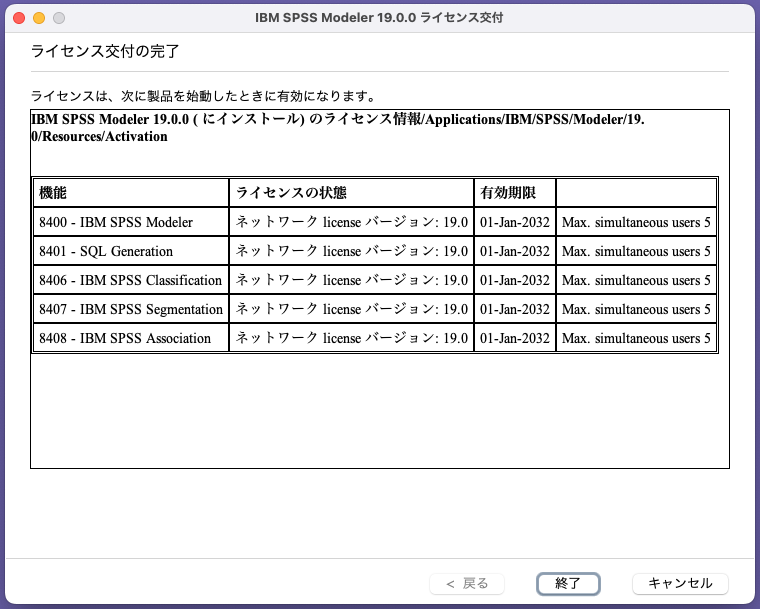Screen dimensions: 760x609
Task: Click the 有効期限 column header
Action: (x=515, y=192)
